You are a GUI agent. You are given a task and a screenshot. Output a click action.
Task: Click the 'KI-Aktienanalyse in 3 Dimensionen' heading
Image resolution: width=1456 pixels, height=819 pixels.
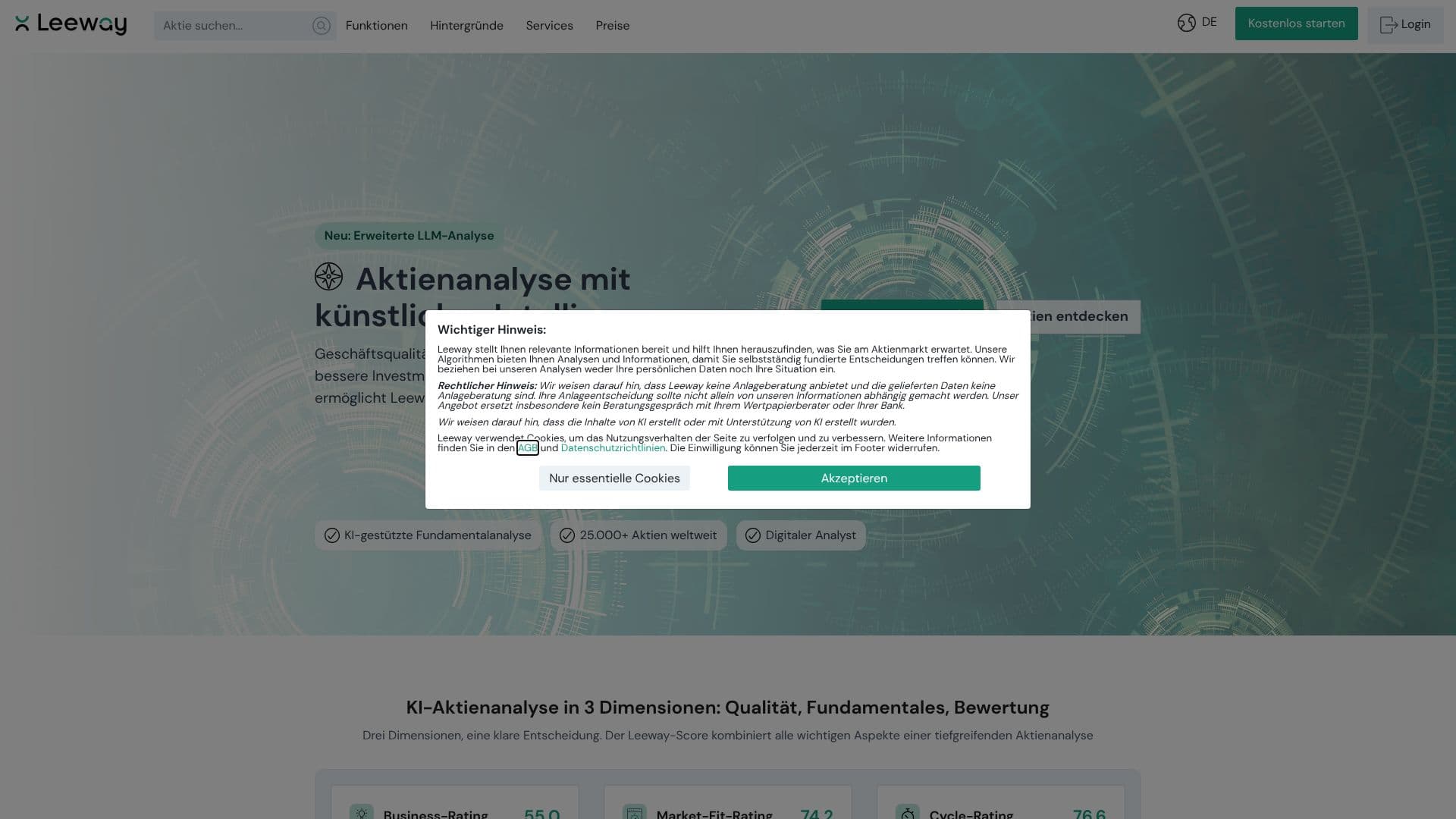[x=728, y=708]
